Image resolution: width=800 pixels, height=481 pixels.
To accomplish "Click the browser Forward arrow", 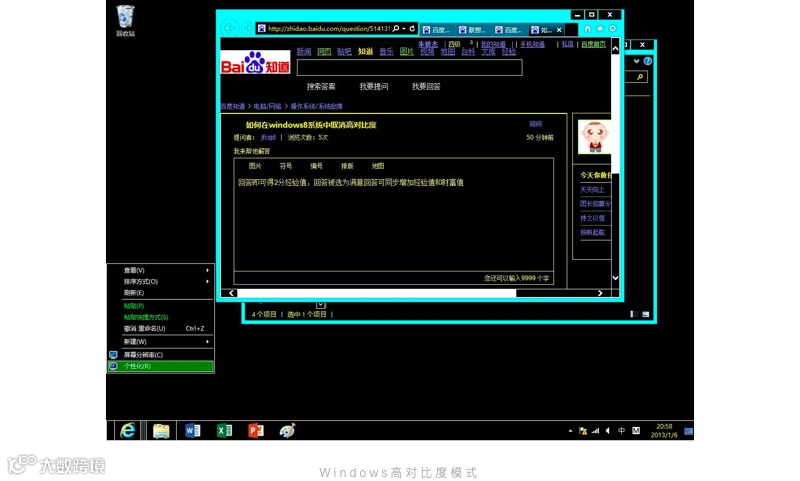I will [x=247, y=29].
